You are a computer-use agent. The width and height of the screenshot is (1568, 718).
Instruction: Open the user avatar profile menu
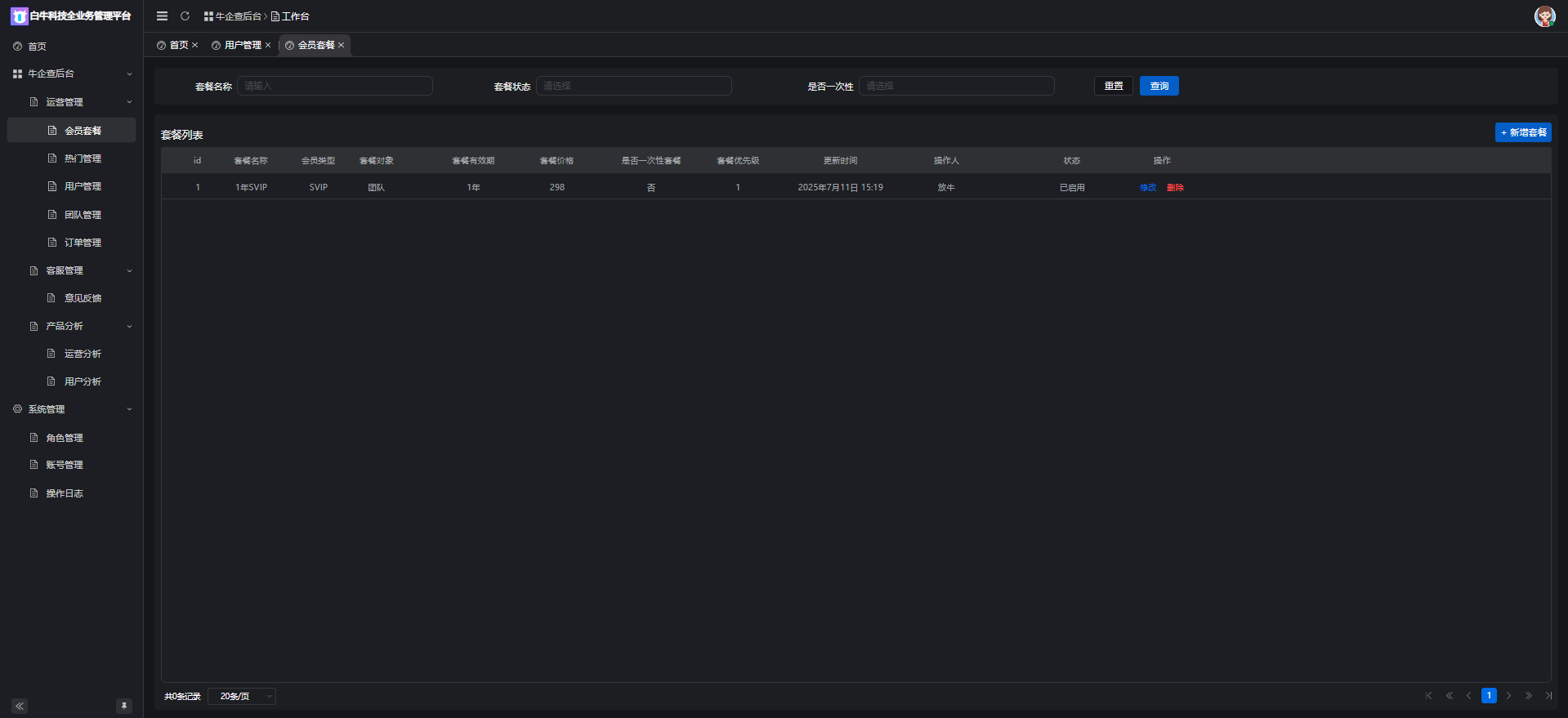(x=1544, y=16)
